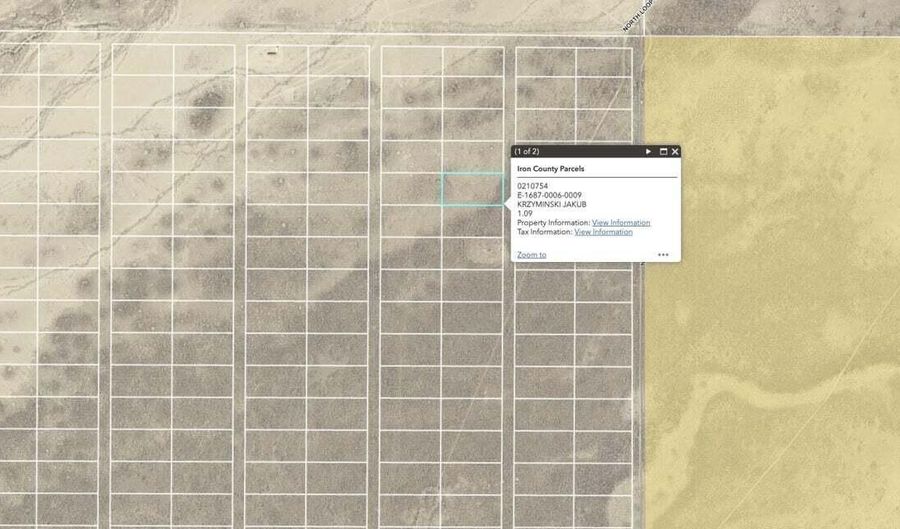Screen dimensions: 900x529
Task: Select the highlighted cyan parcel
Action: point(472,189)
